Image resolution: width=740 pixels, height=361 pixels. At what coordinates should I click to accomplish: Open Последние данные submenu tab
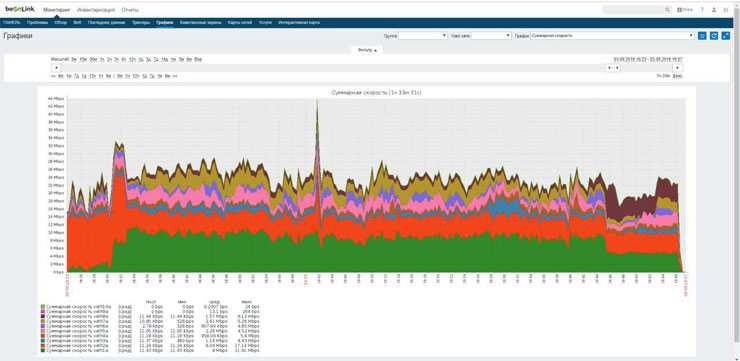pos(107,22)
